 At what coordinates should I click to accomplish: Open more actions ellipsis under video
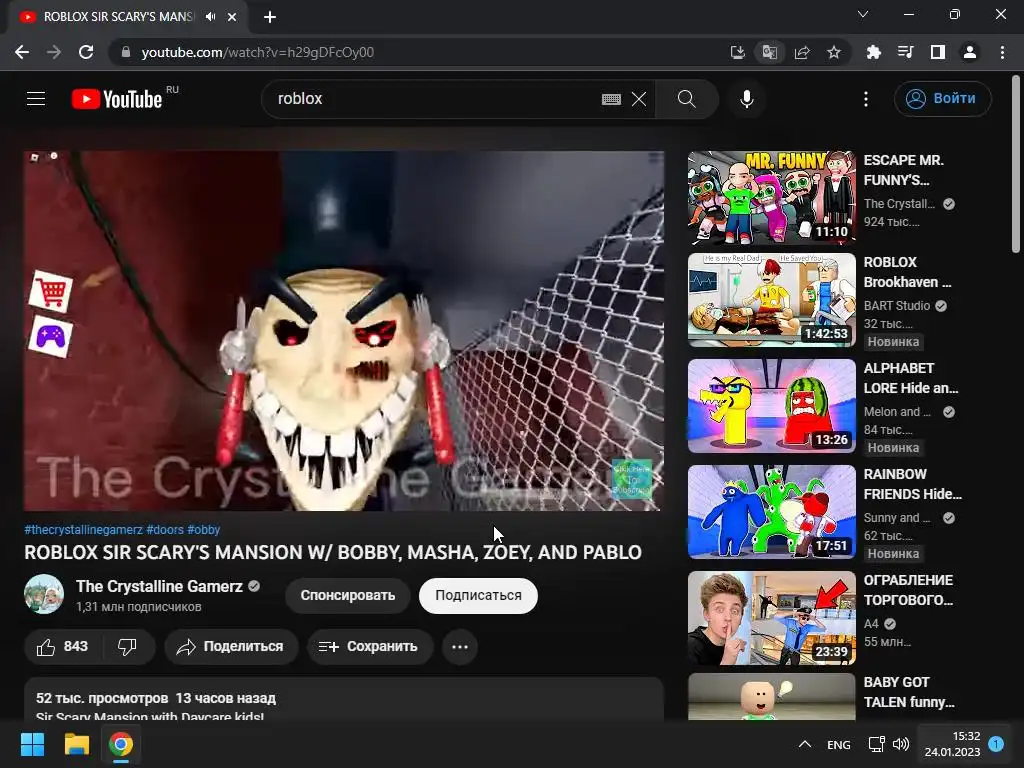pyautogui.click(x=460, y=647)
